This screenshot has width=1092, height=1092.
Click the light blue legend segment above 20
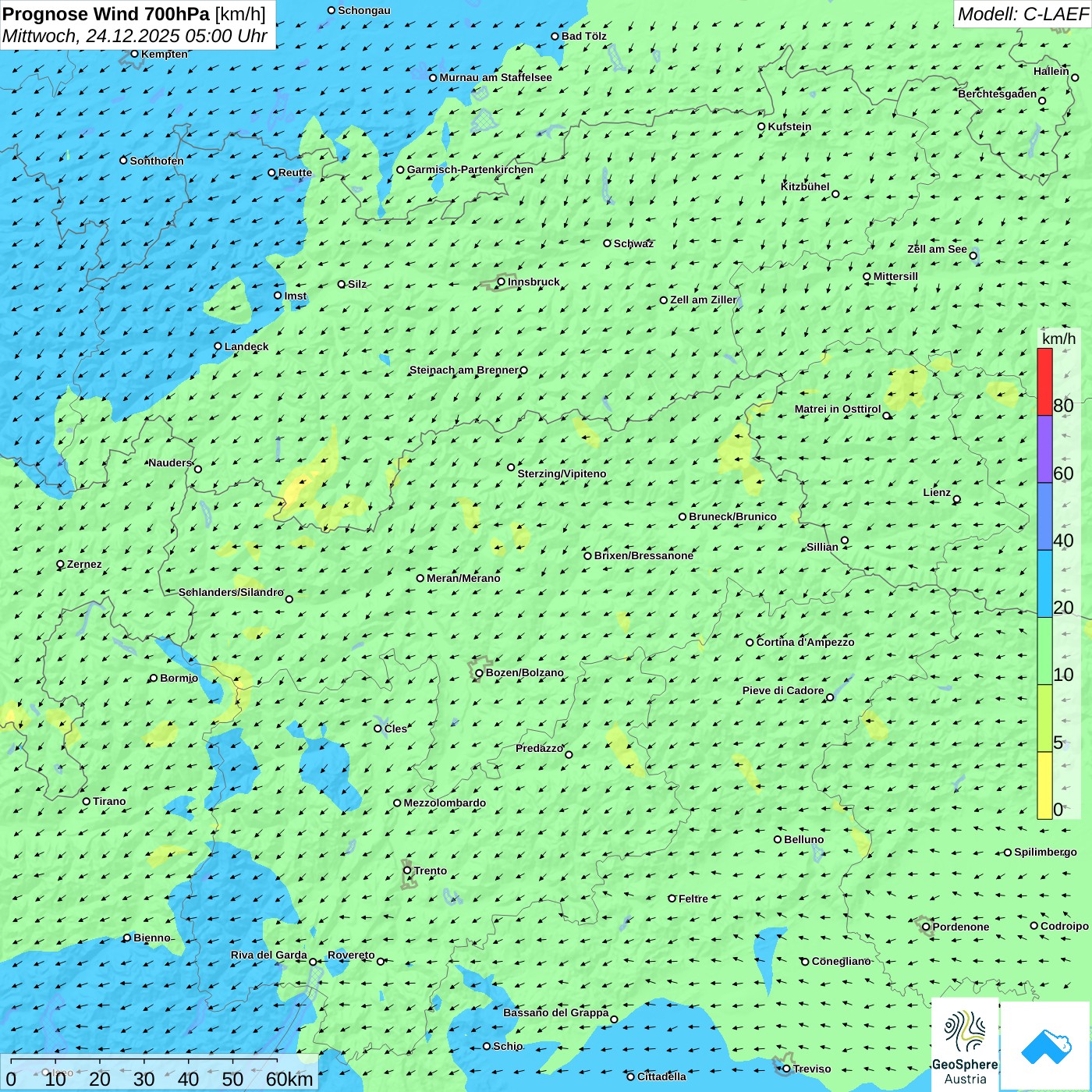tap(1044, 583)
